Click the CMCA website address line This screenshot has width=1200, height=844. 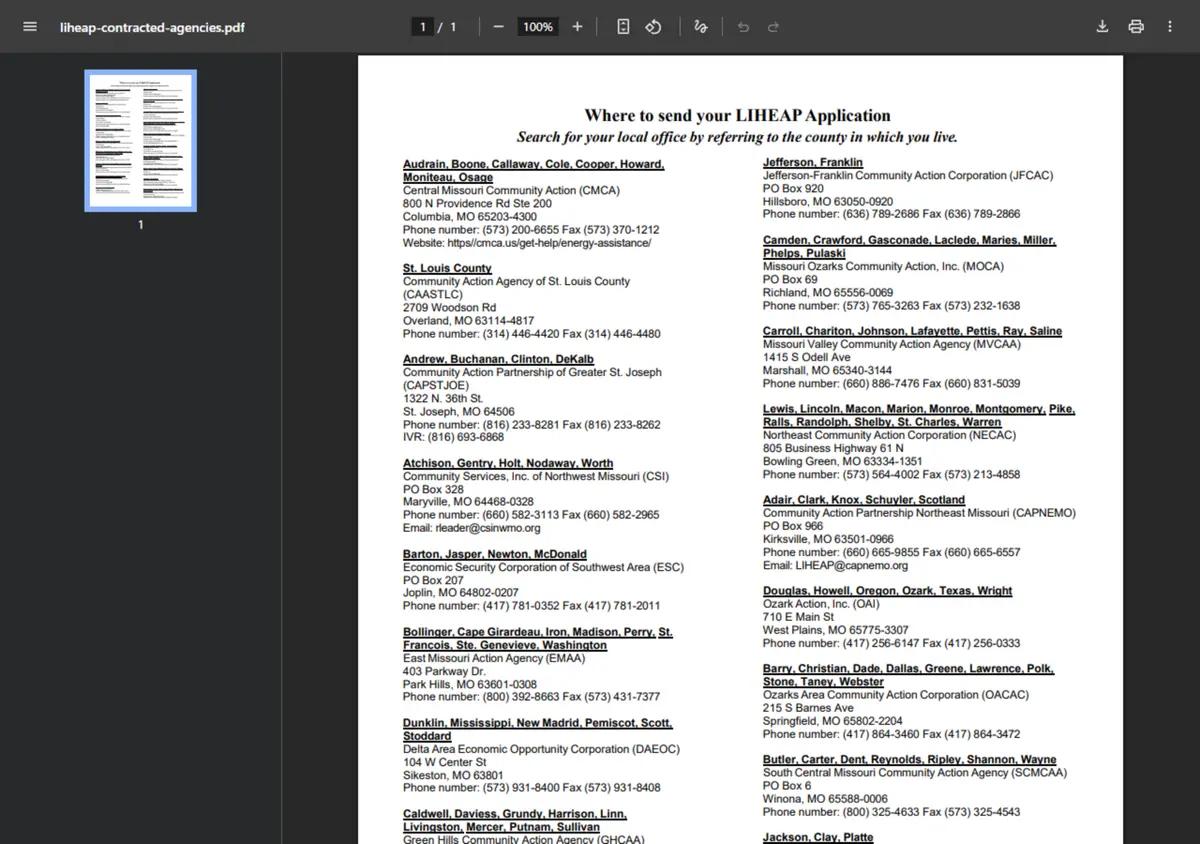(x=527, y=243)
